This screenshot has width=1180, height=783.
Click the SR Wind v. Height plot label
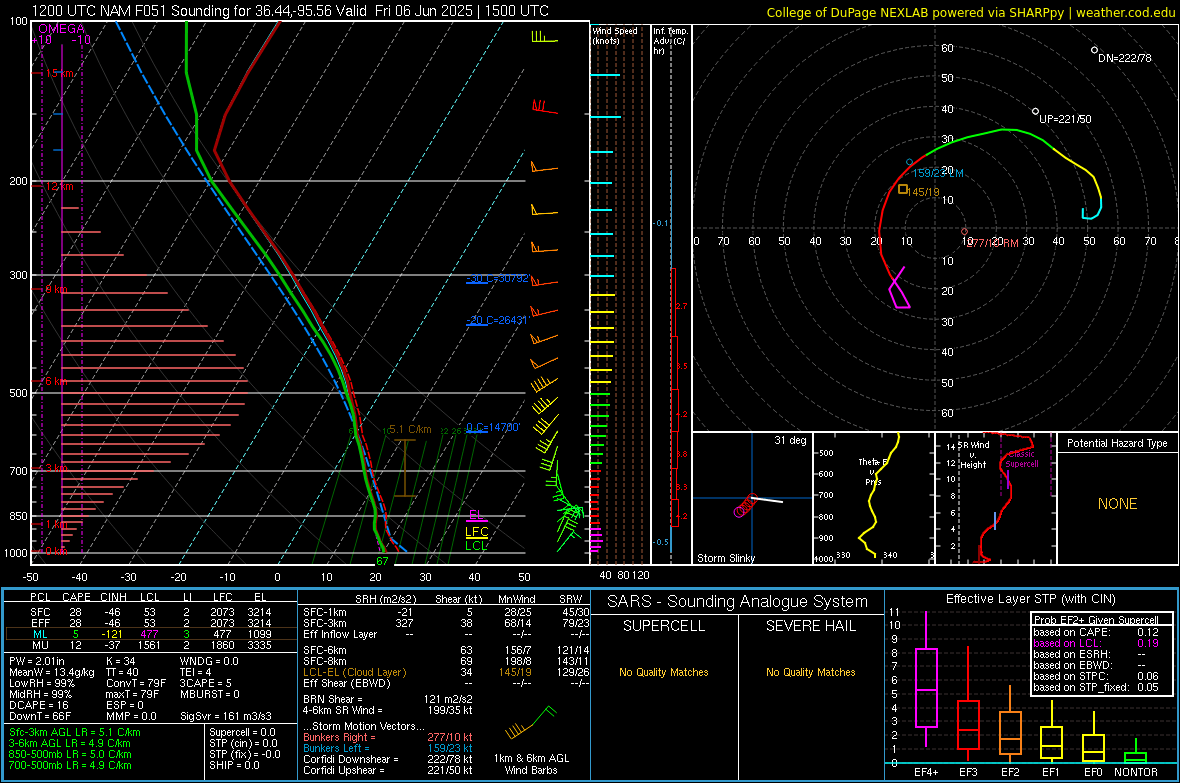(974, 455)
